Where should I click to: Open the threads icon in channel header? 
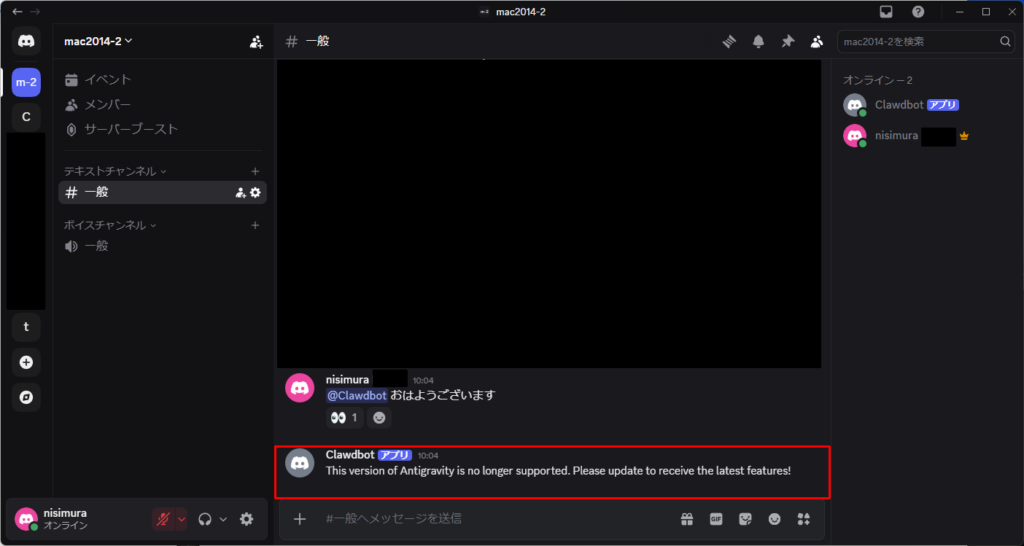(729, 41)
